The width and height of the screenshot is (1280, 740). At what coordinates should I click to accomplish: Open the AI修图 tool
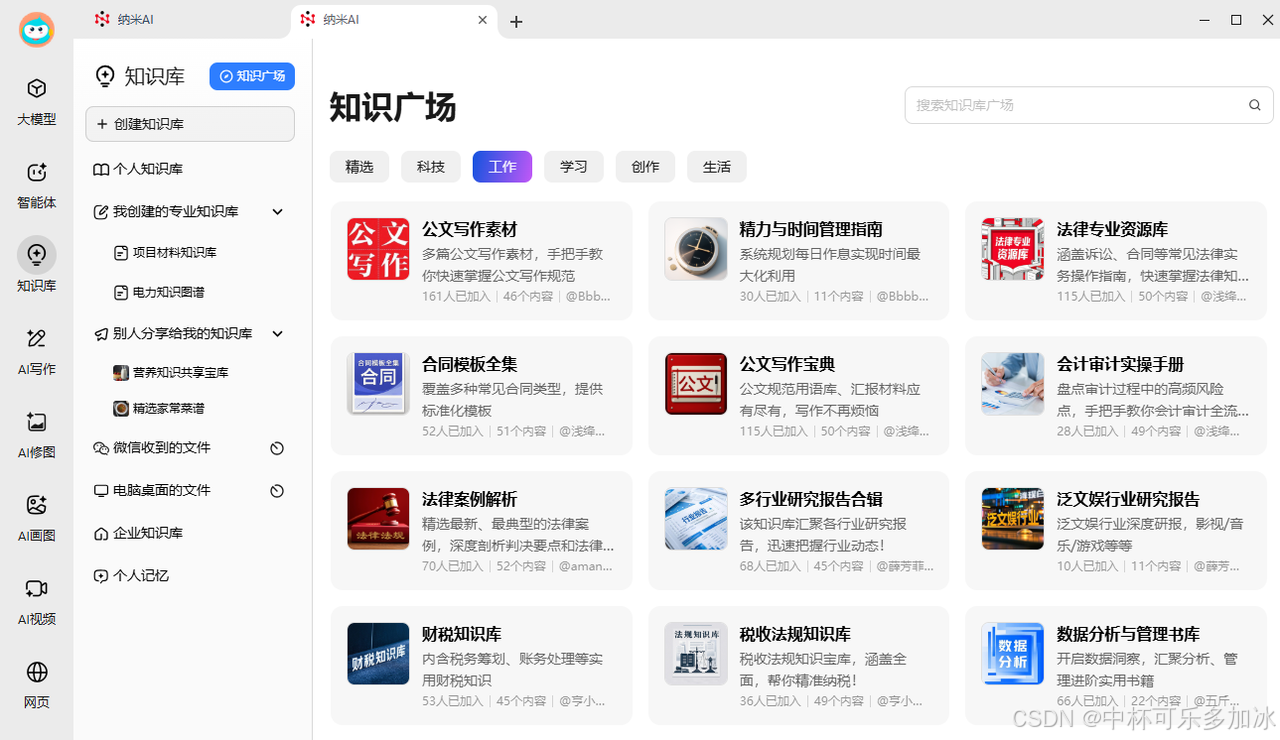[36, 435]
